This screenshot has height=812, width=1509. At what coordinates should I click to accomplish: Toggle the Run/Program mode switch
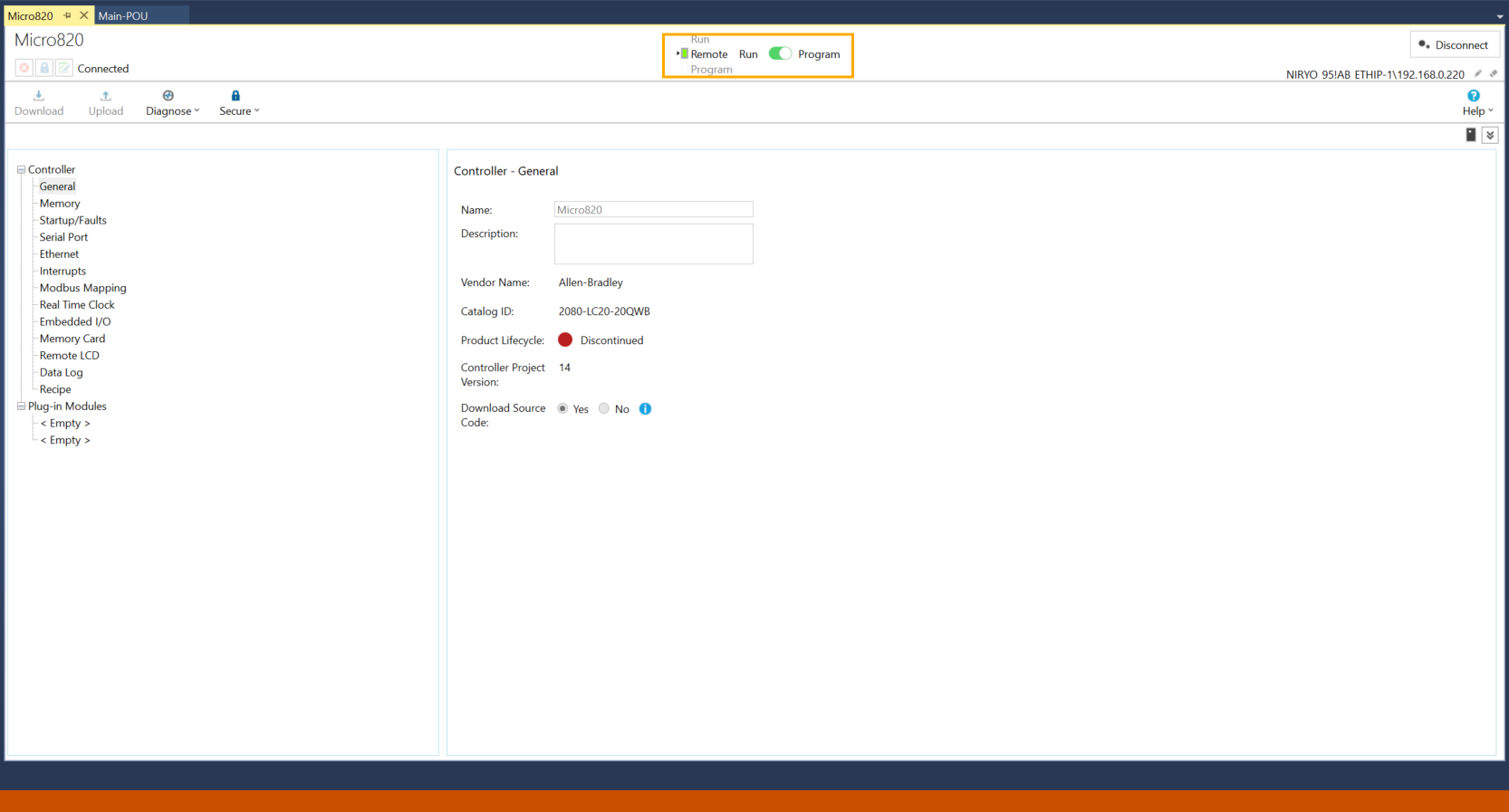(x=780, y=53)
